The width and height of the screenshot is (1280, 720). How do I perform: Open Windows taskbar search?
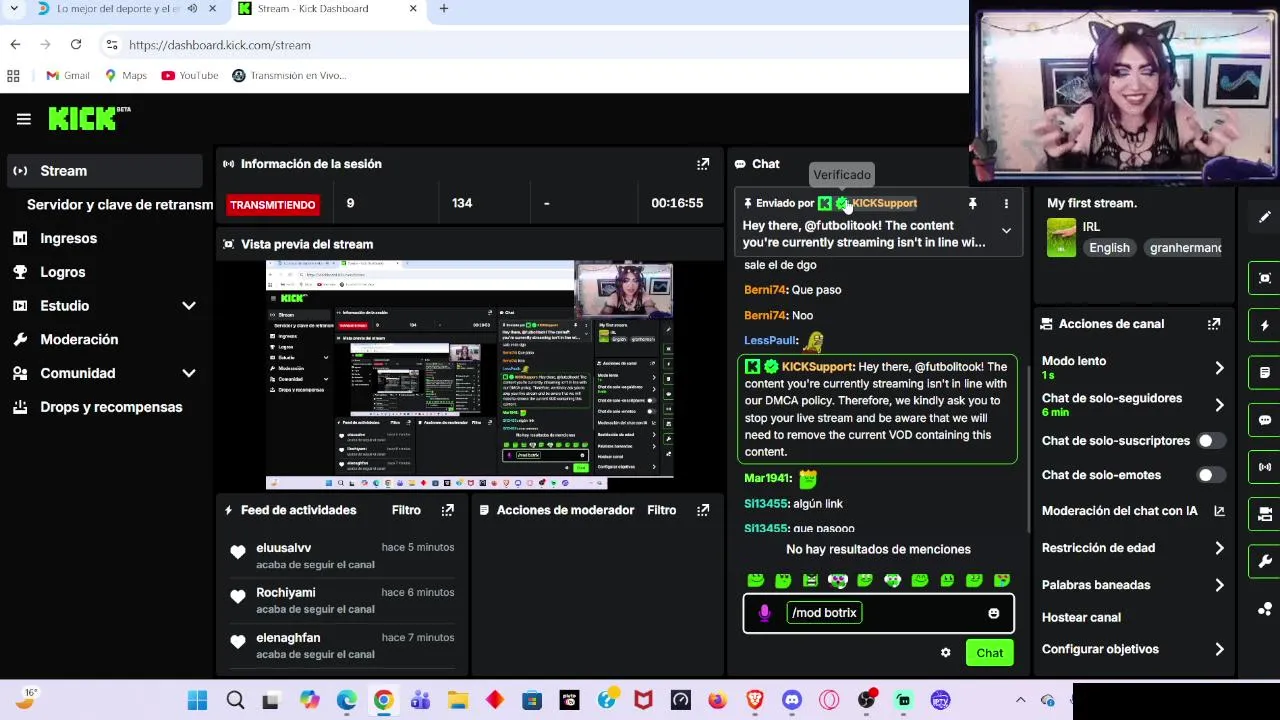coord(235,700)
